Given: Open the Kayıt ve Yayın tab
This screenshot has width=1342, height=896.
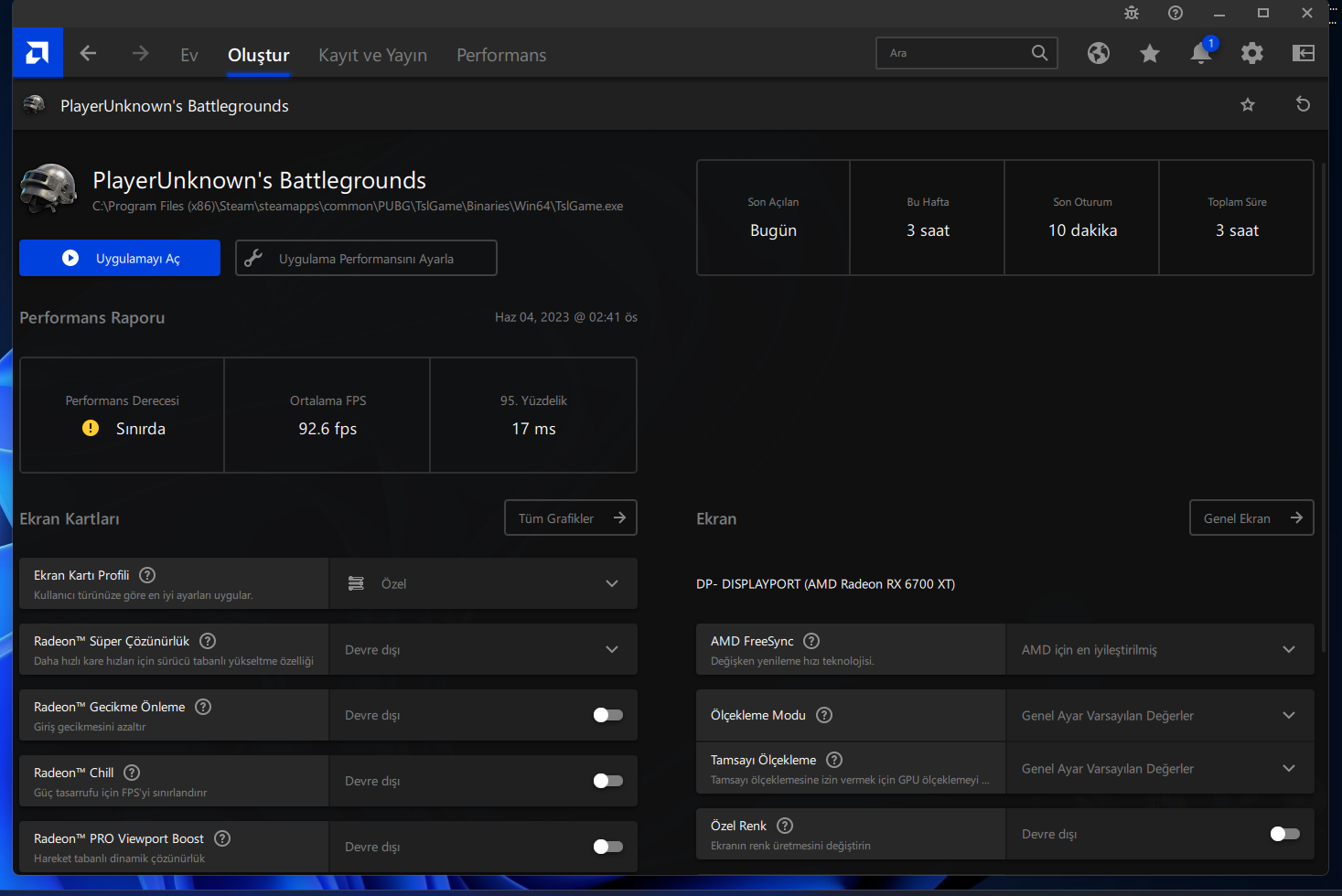Looking at the screenshot, I should tap(372, 55).
